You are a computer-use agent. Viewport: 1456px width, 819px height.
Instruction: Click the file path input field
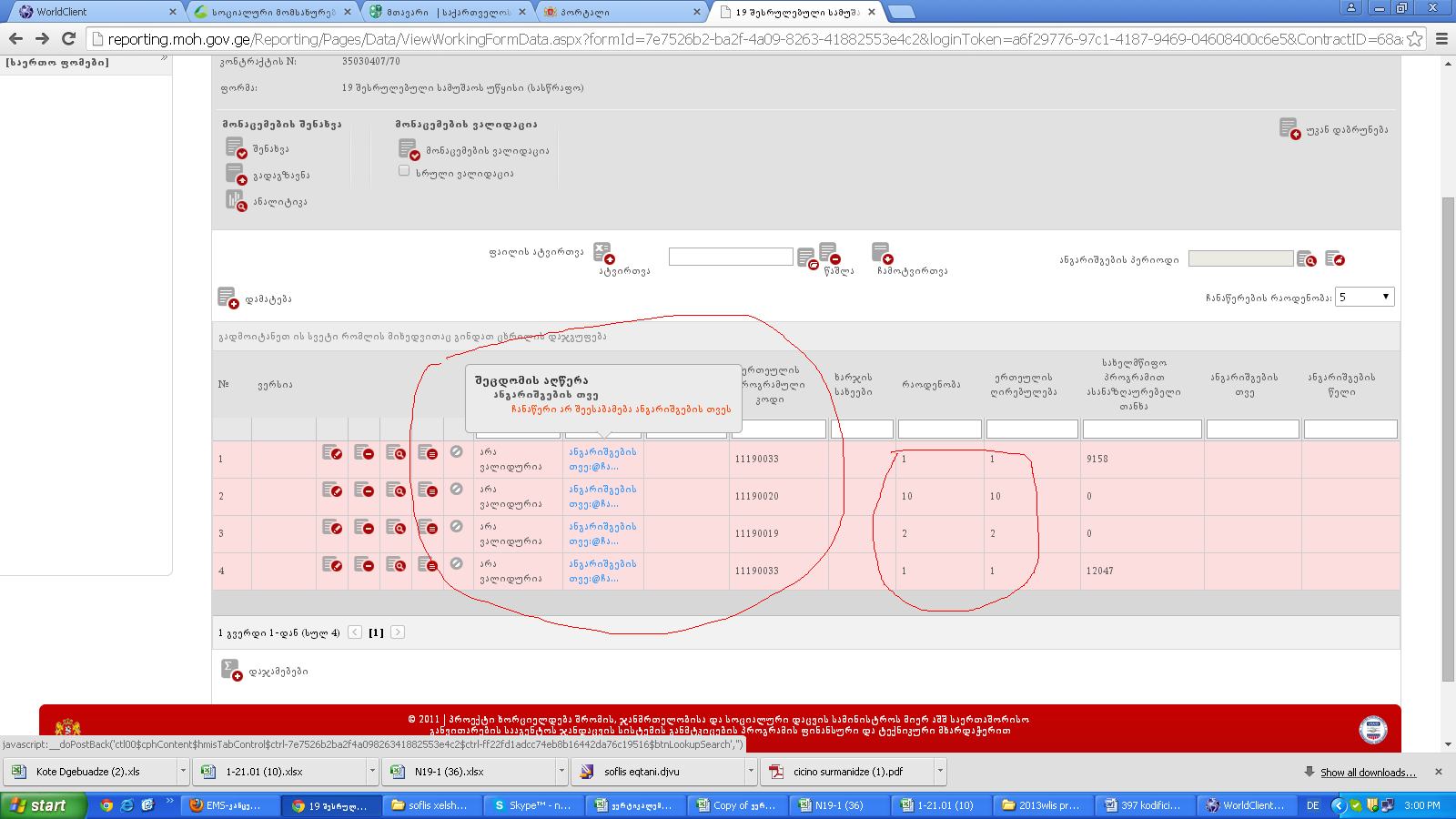tap(731, 257)
